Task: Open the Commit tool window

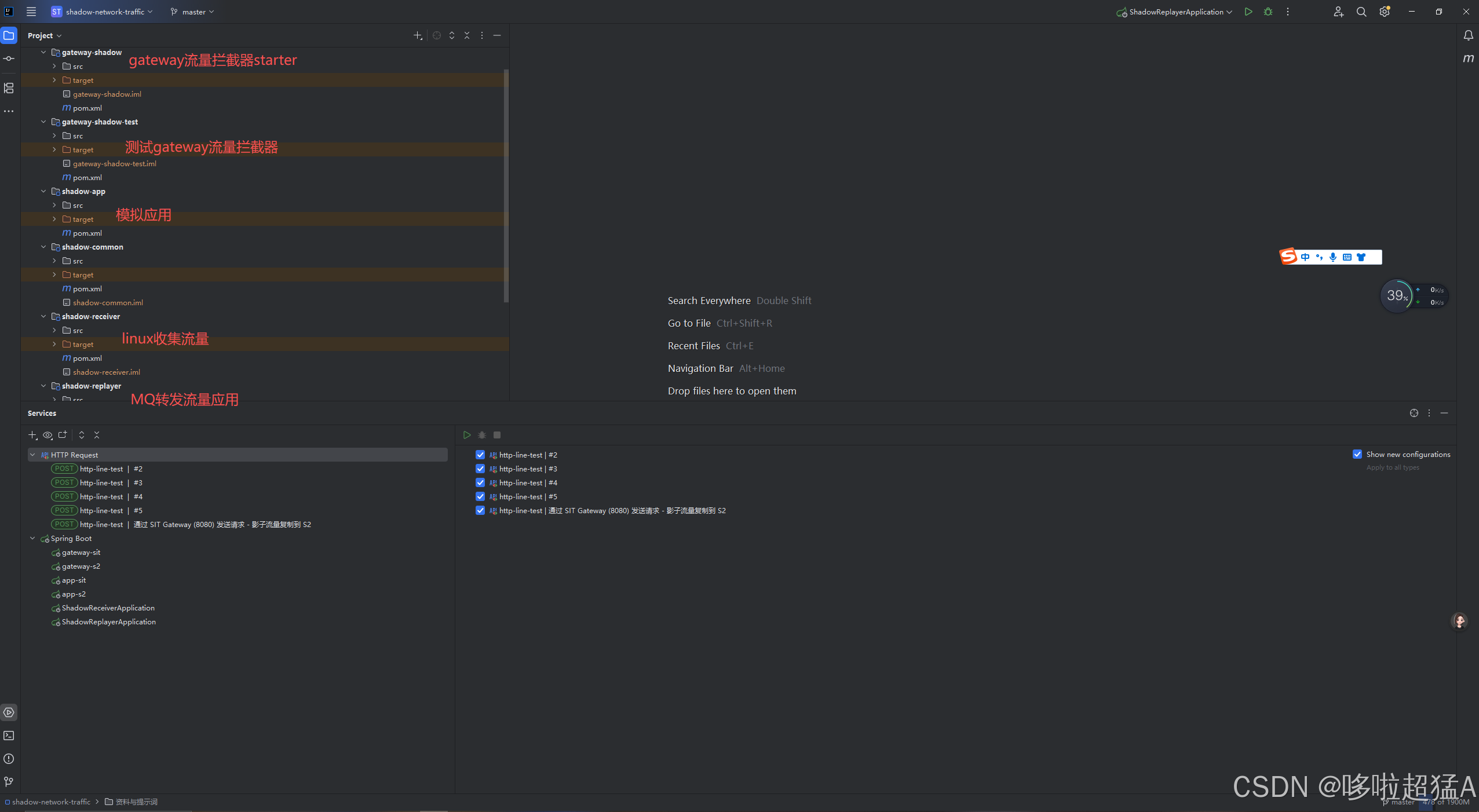Action: coord(9,58)
